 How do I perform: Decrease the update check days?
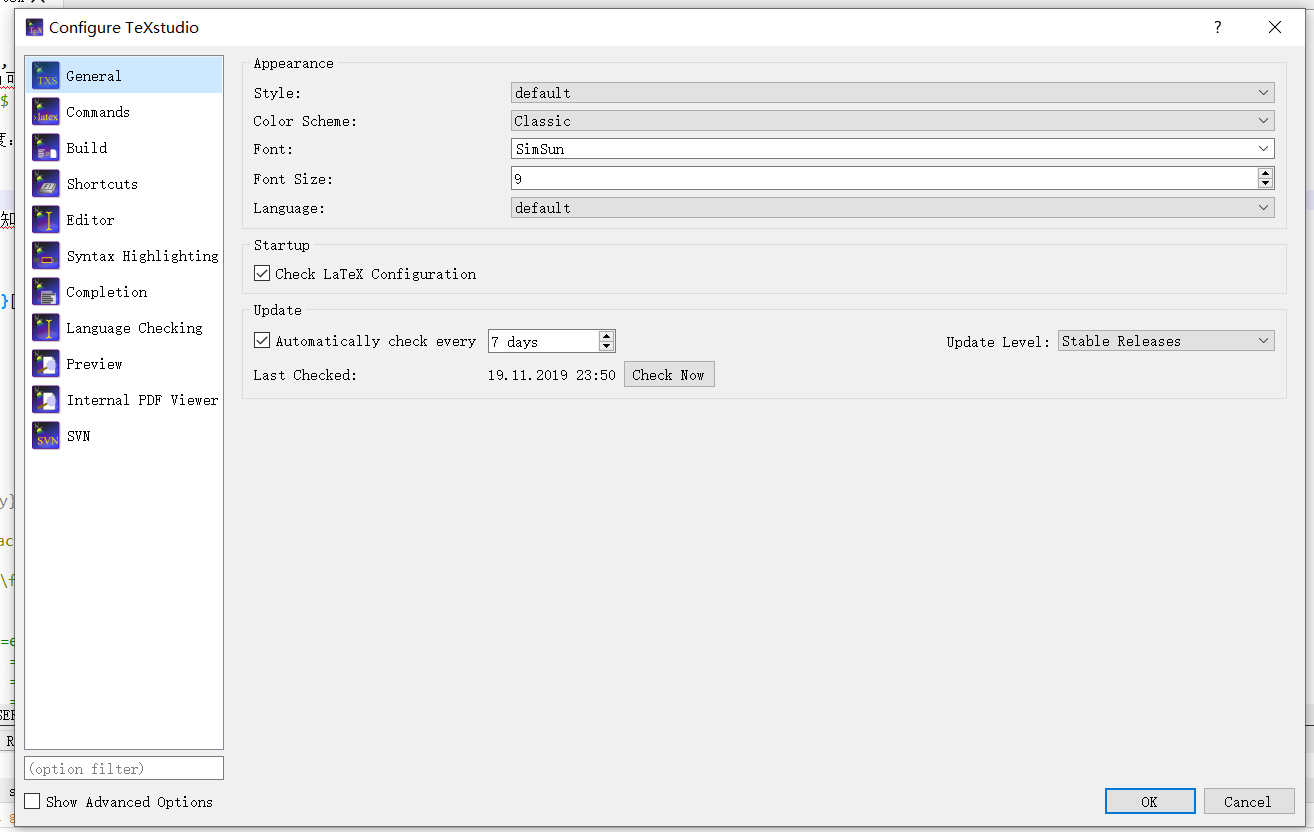click(x=607, y=346)
